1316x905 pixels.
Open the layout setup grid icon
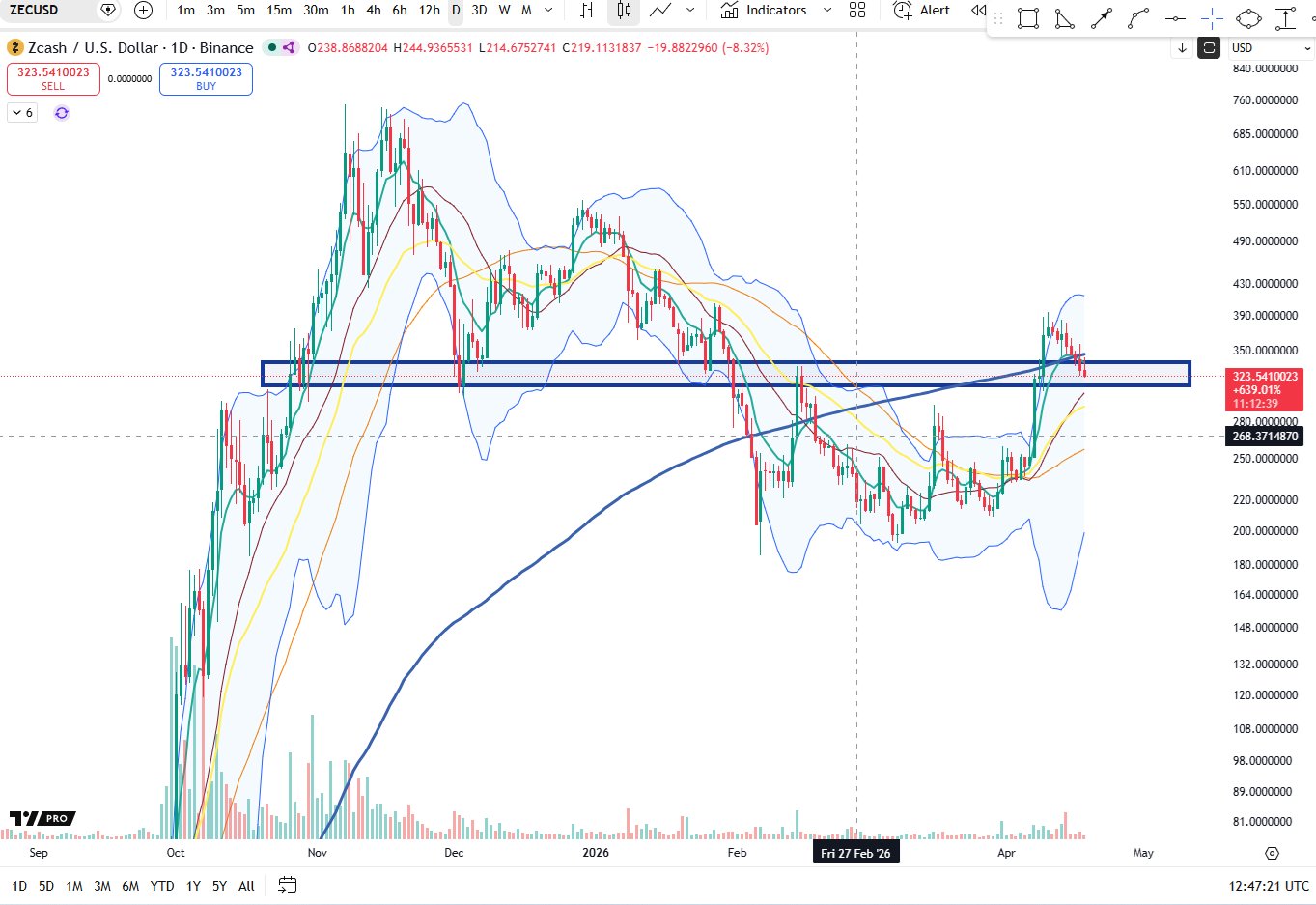click(857, 10)
